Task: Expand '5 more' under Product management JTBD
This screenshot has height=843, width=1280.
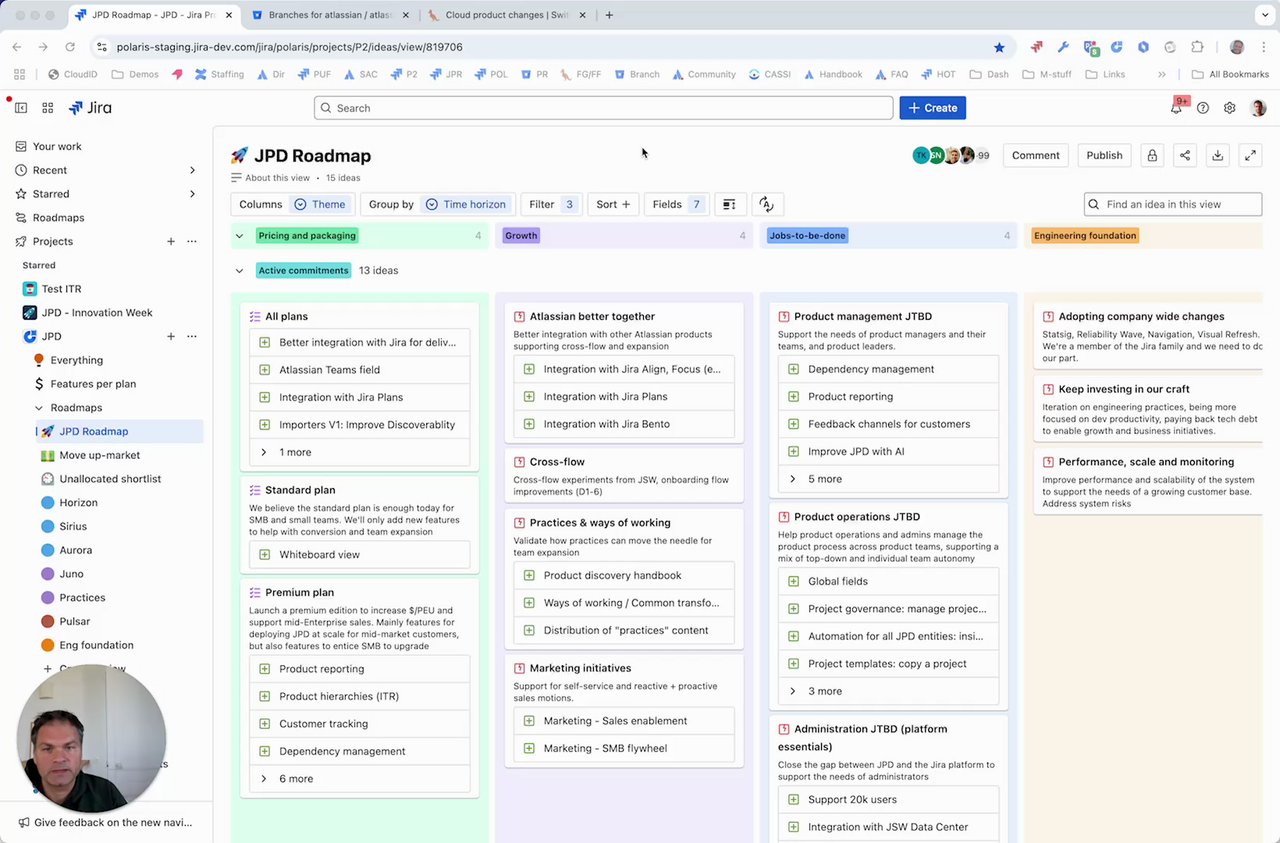Action: coord(888,479)
